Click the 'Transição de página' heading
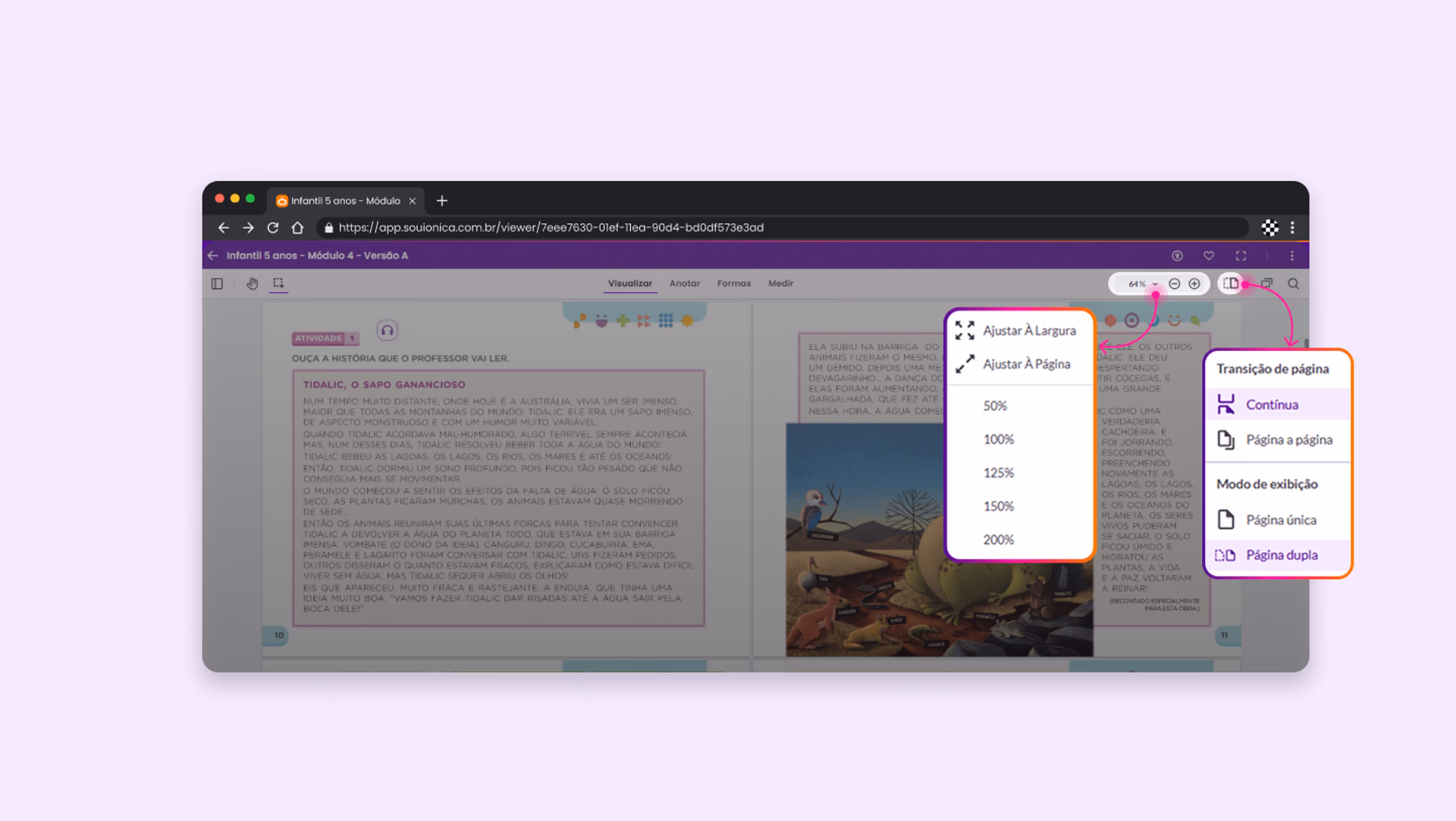 (x=1273, y=369)
